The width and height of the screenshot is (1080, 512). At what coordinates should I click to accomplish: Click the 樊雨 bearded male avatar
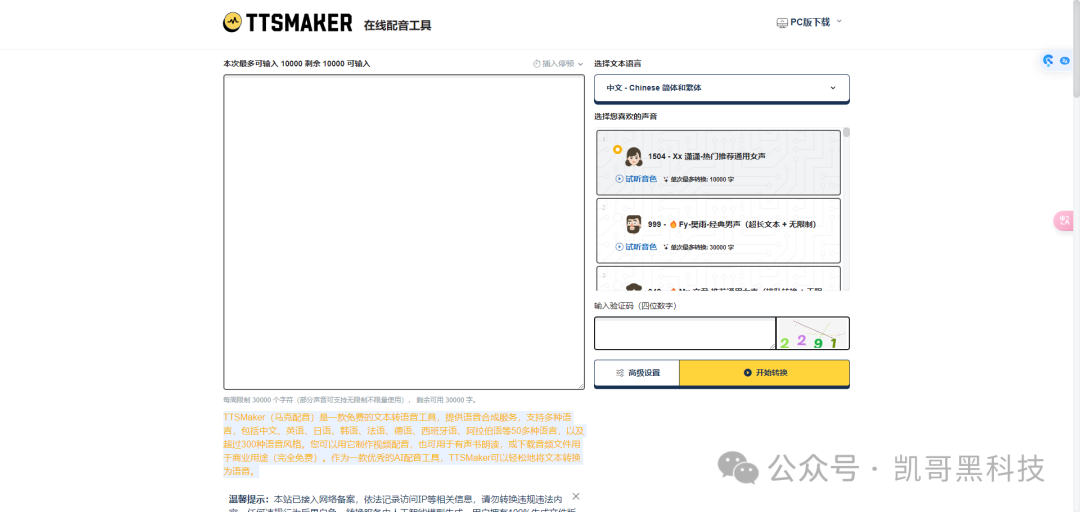(633, 225)
